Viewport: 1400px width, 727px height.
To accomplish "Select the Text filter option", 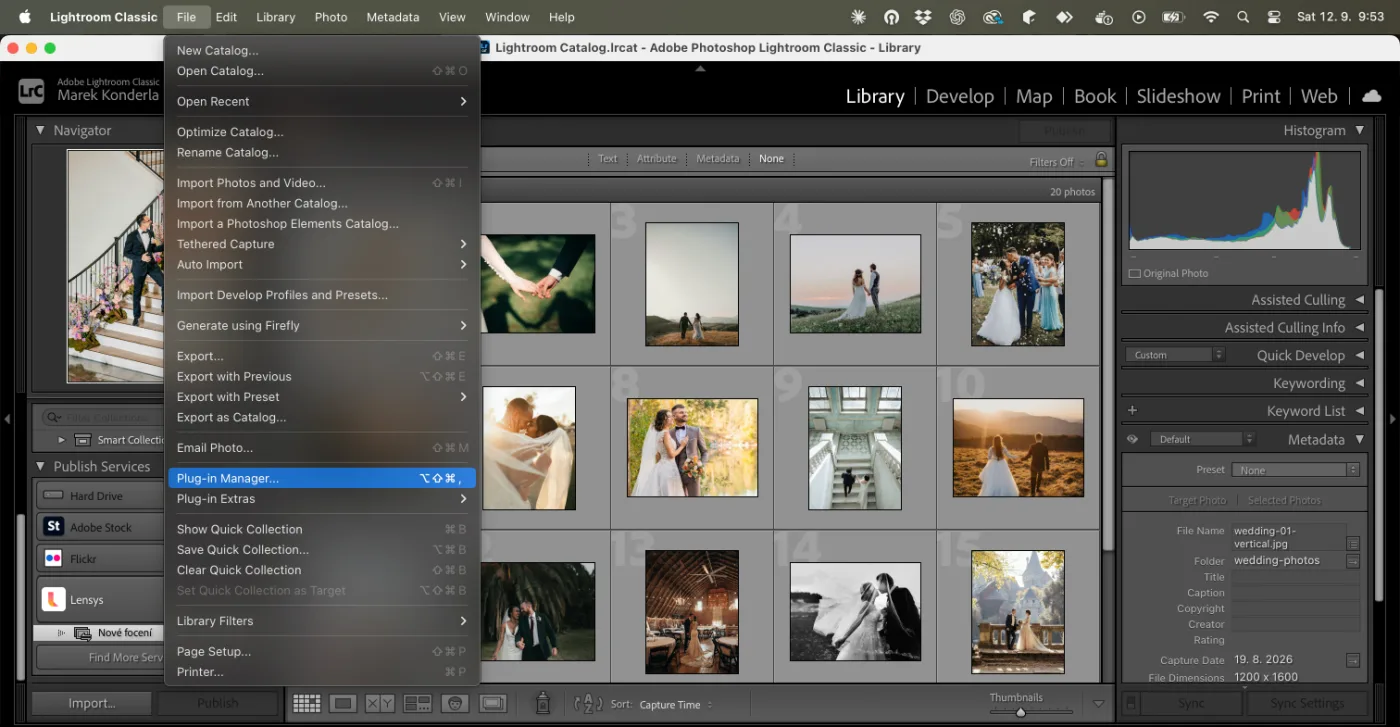I will 608,159.
